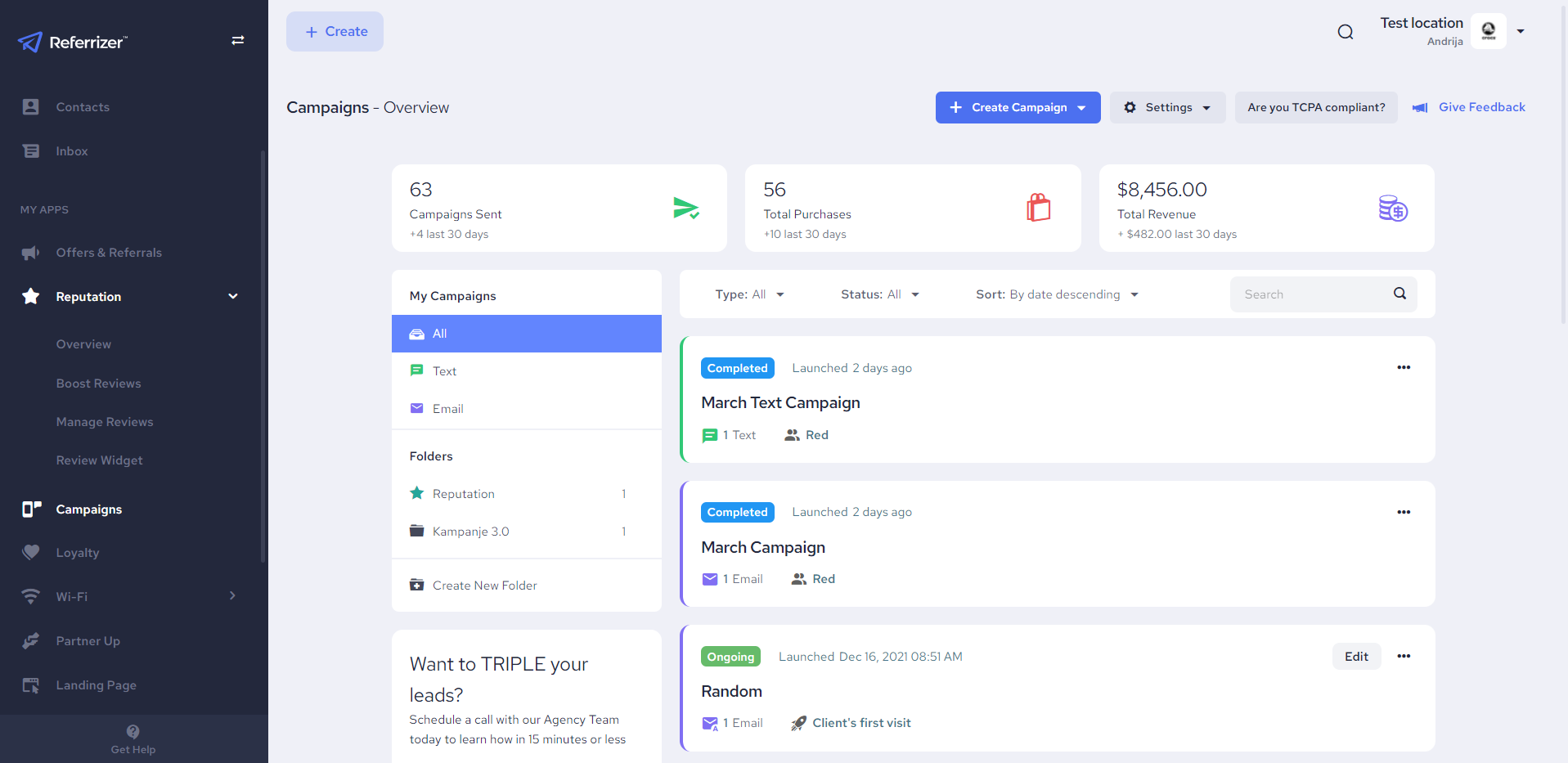Expand the Wi-Fi section in sidebar
This screenshot has width=1568, height=763.
[232, 596]
